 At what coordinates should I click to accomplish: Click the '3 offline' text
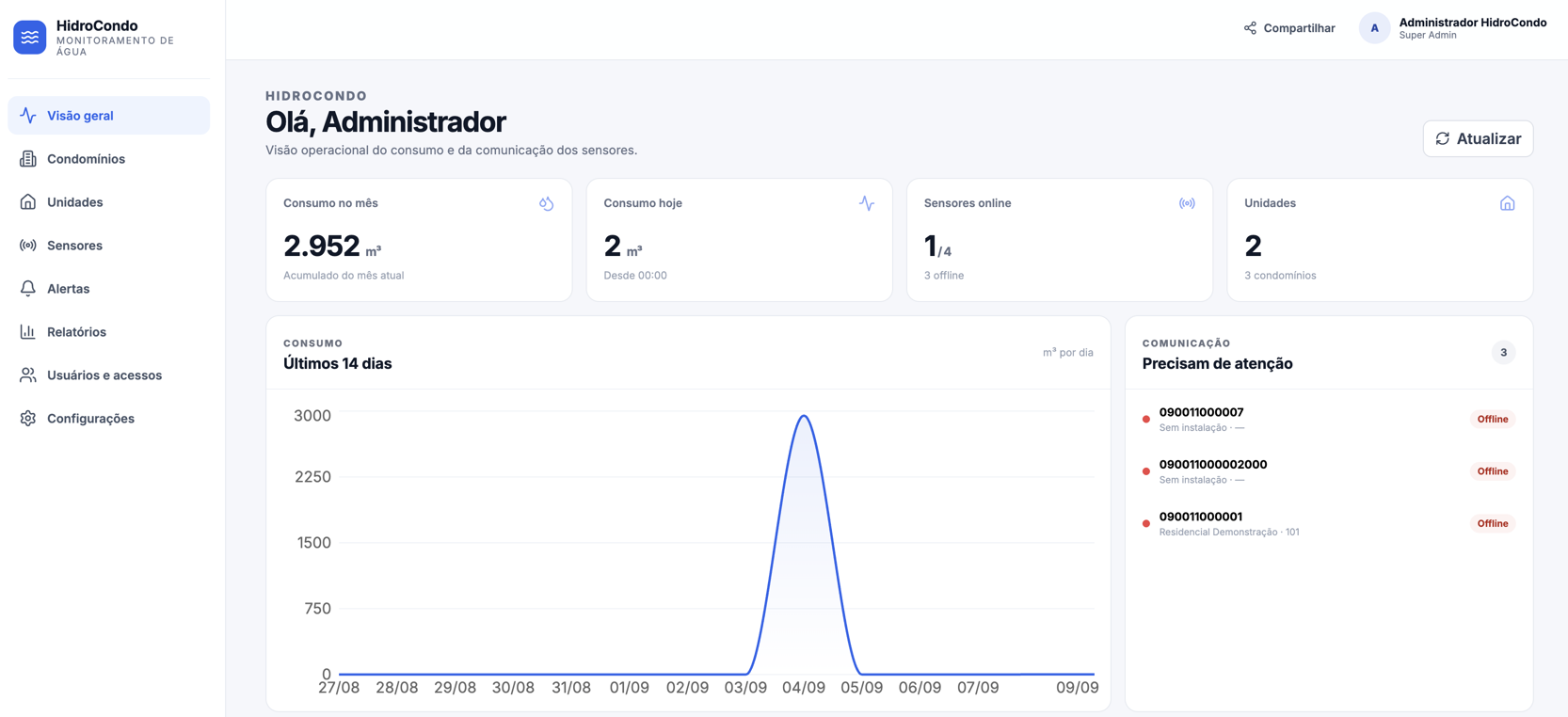(944, 276)
